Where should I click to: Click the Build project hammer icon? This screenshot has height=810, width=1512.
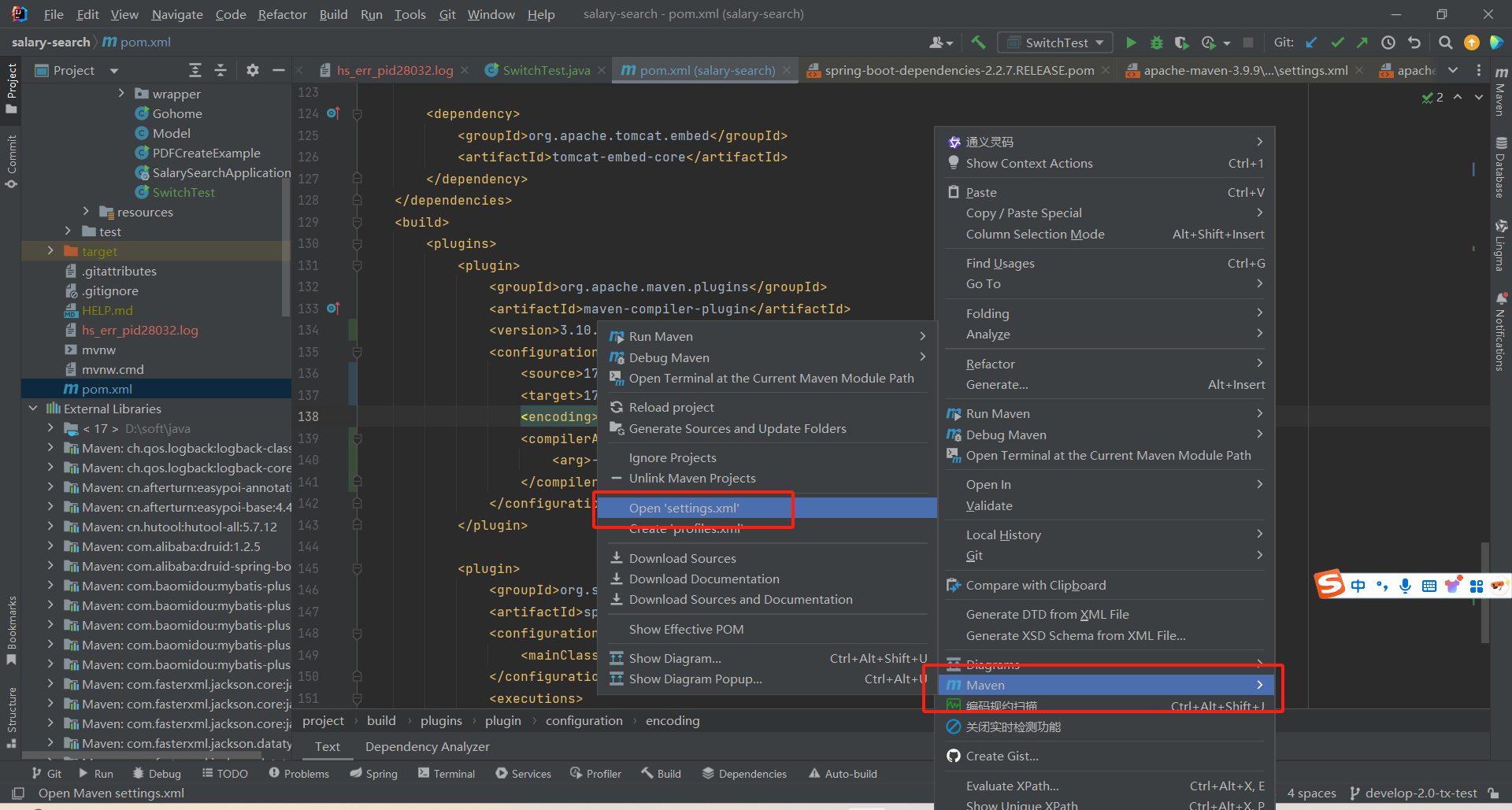click(x=977, y=43)
